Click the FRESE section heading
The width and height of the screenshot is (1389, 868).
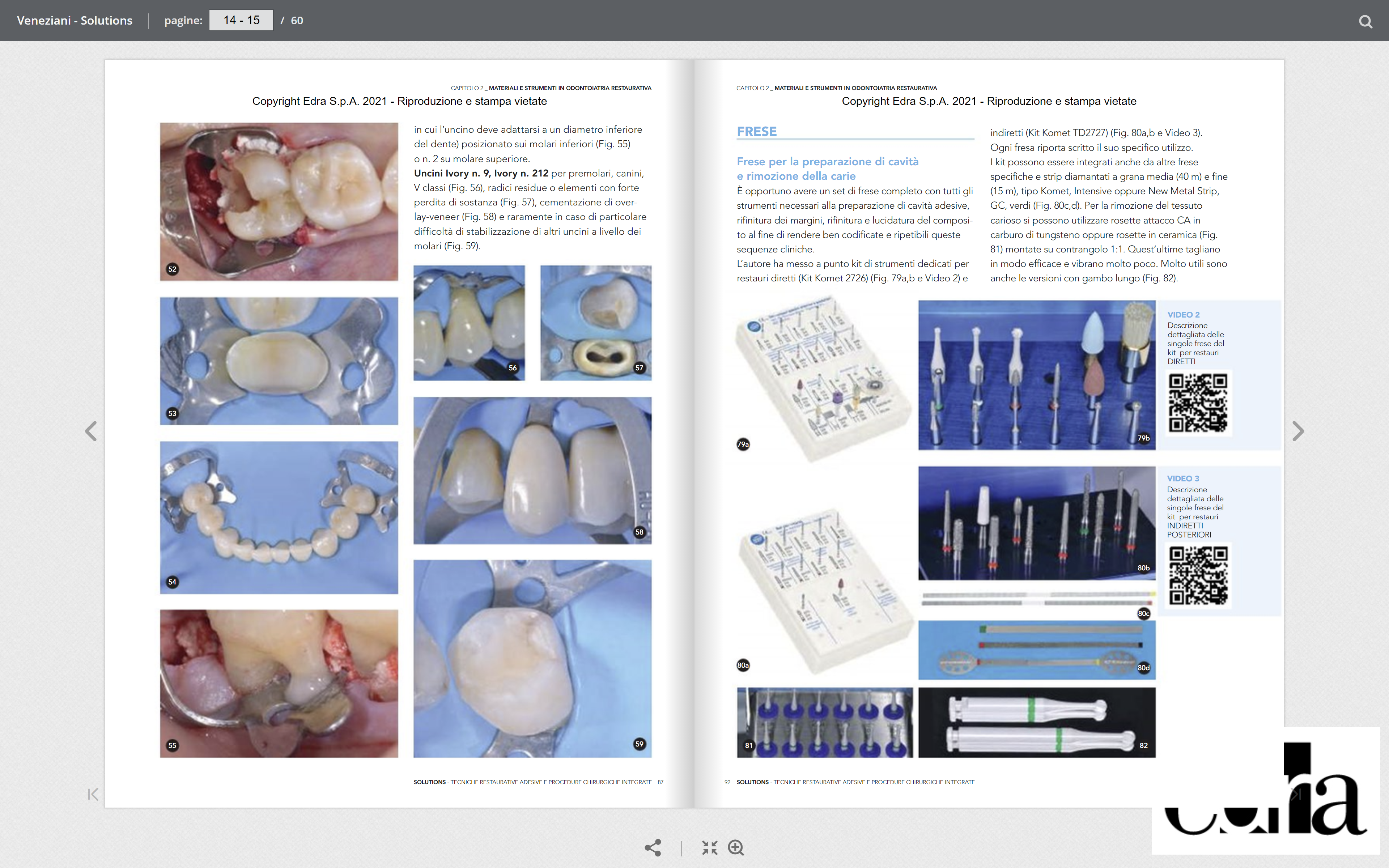point(756,131)
